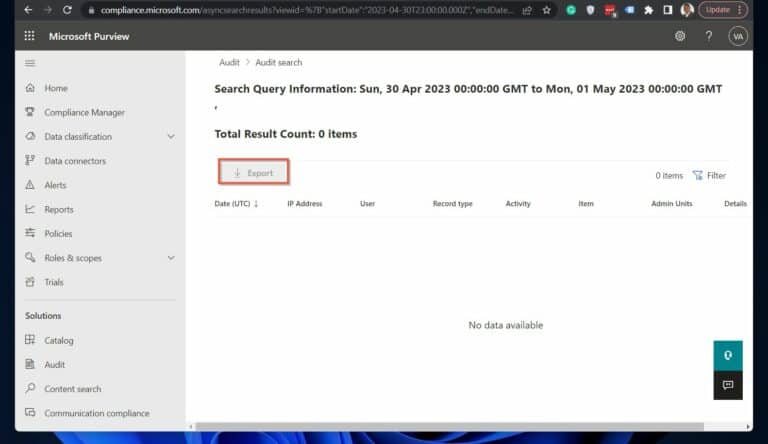Click the Reports chart icon
The image size is (768, 444).
pos(30,209)
